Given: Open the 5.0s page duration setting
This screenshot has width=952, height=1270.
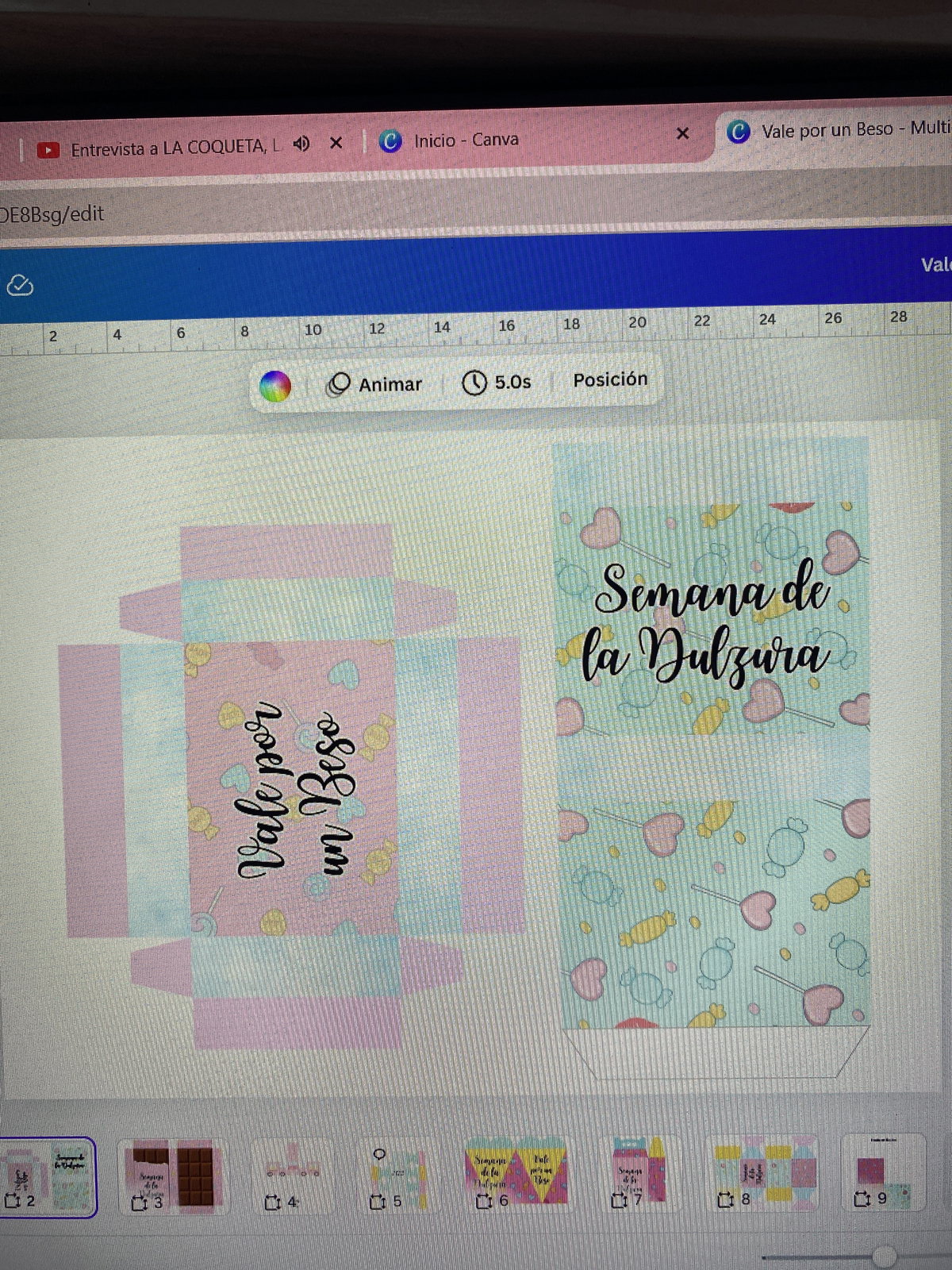Looking at the screenshot, I should point(497,383).
